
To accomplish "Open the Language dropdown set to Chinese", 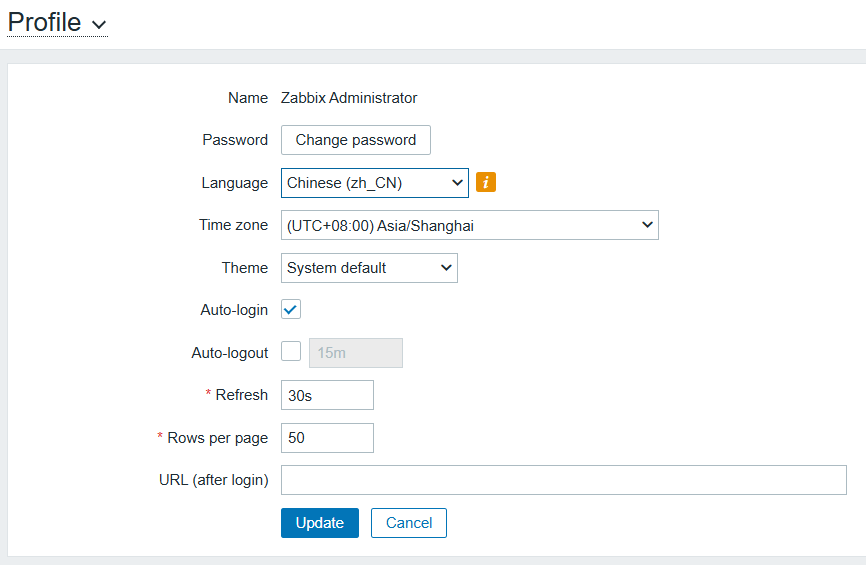I will 374,183.
